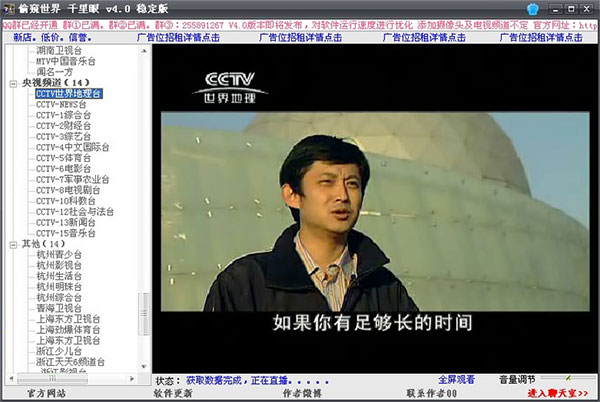The image size is (600, 402).
Task: Click 全屏观看 to go fullscreen
Action: pos(461,380)
